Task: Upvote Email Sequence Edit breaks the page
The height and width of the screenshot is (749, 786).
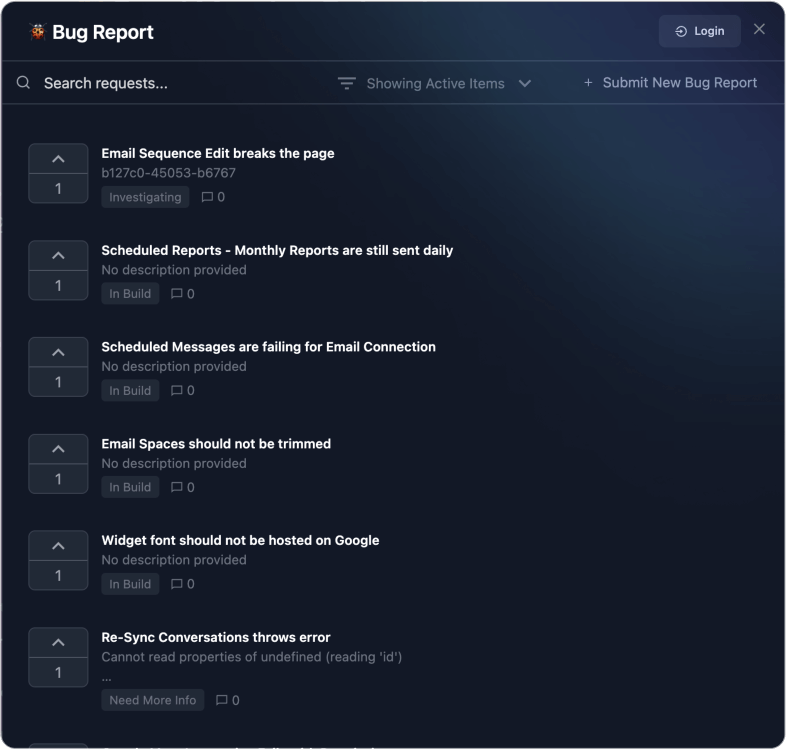Action: pyautogui.click(x=58, y=159)
